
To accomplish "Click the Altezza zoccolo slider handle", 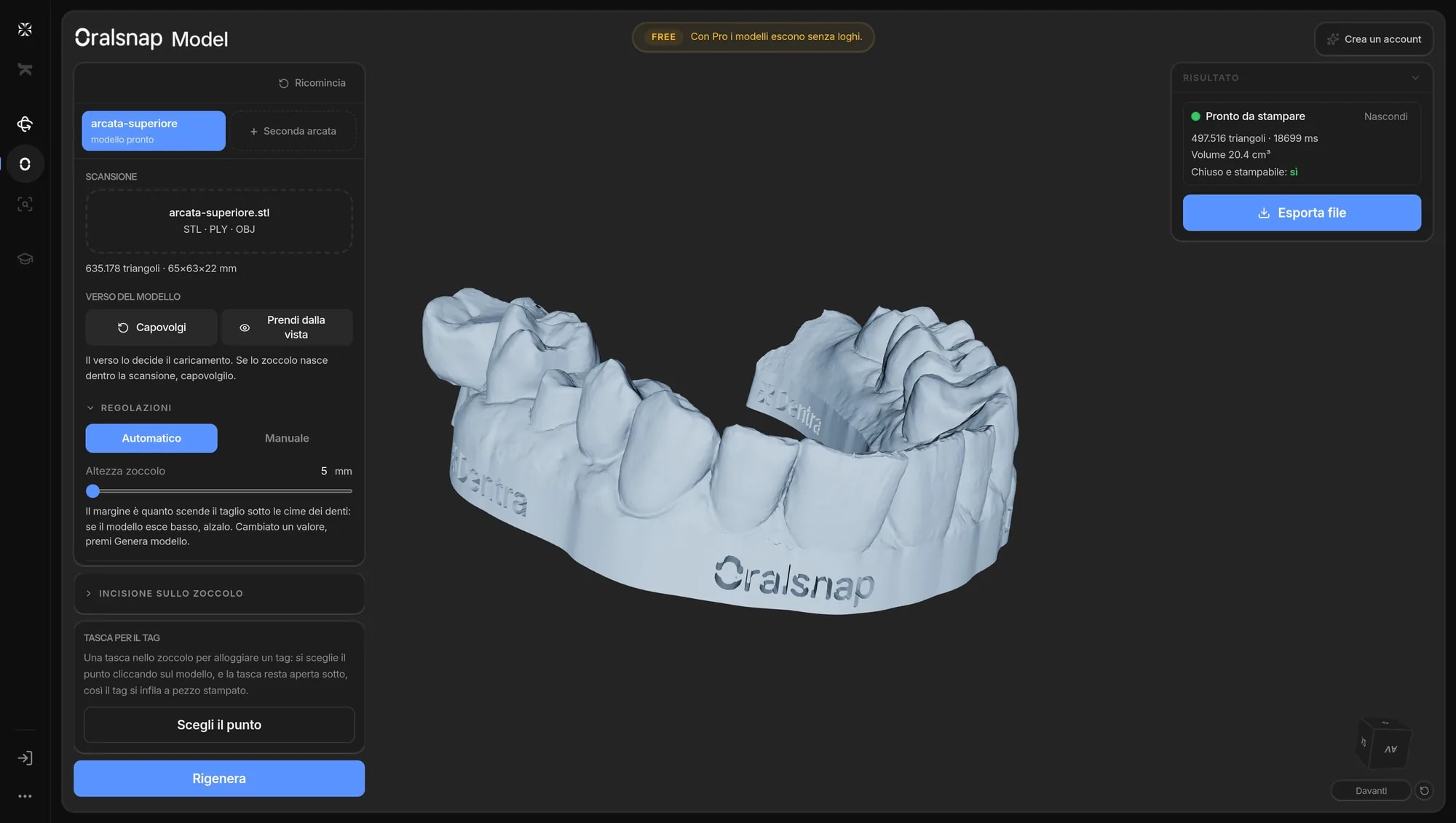I will (x=92, y=491).
